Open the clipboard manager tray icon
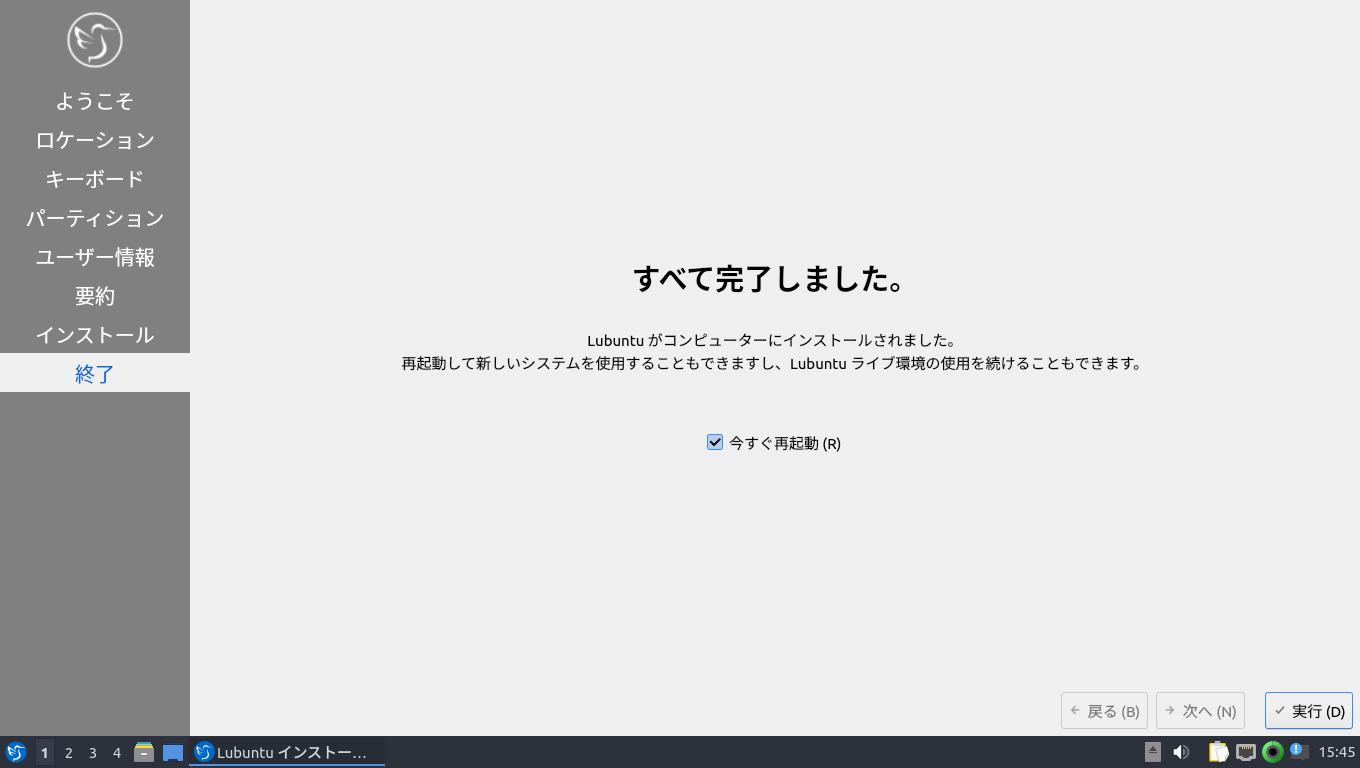1360x768 pixels. [x=1218, y=752]
